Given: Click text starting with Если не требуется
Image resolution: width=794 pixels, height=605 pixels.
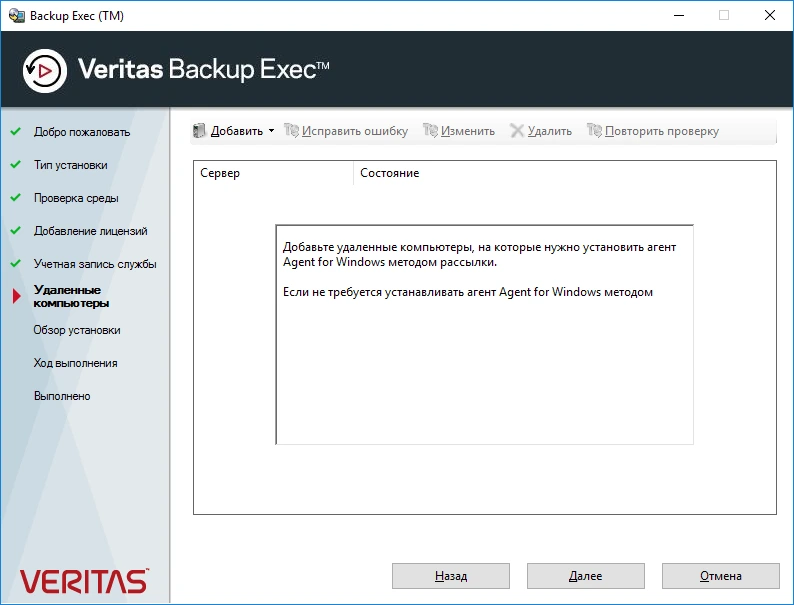Looking at the screenshot, I should [468, 292].
